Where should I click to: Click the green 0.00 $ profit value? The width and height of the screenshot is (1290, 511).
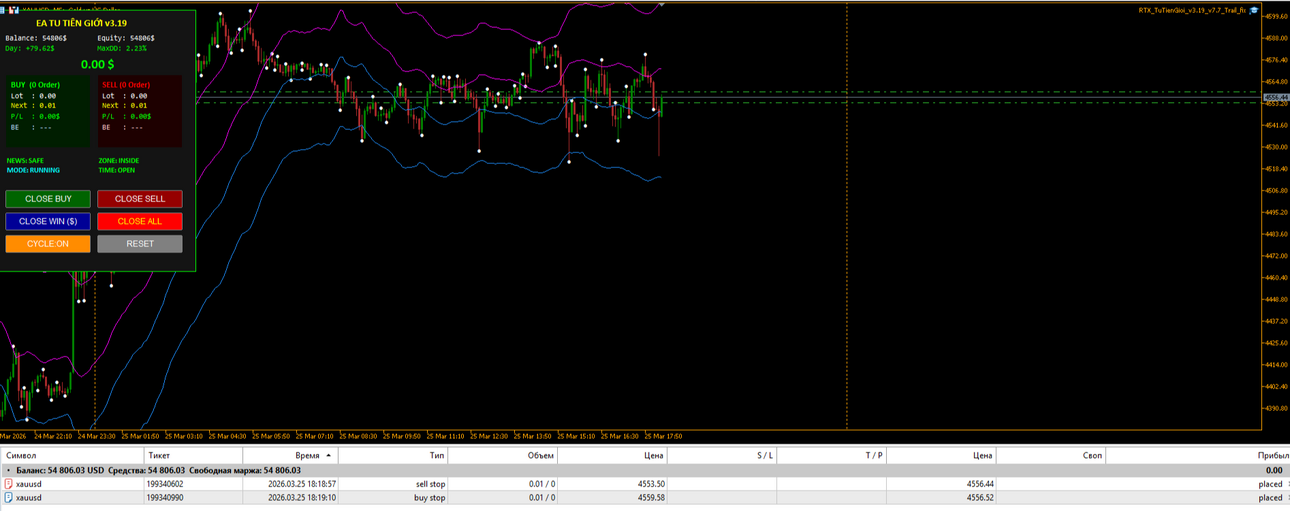click(97, 64)
